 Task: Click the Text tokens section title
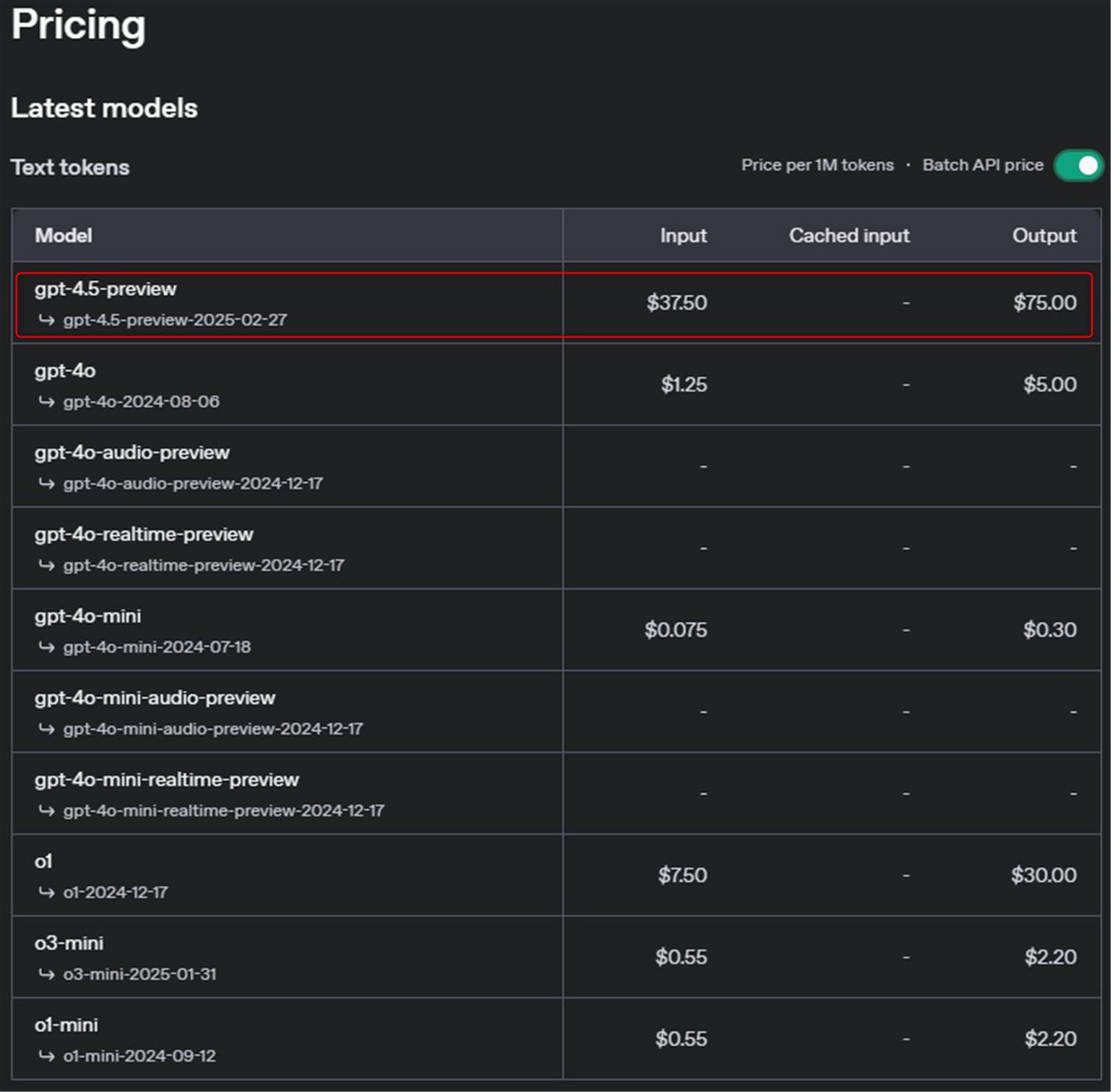coord(70,168)
